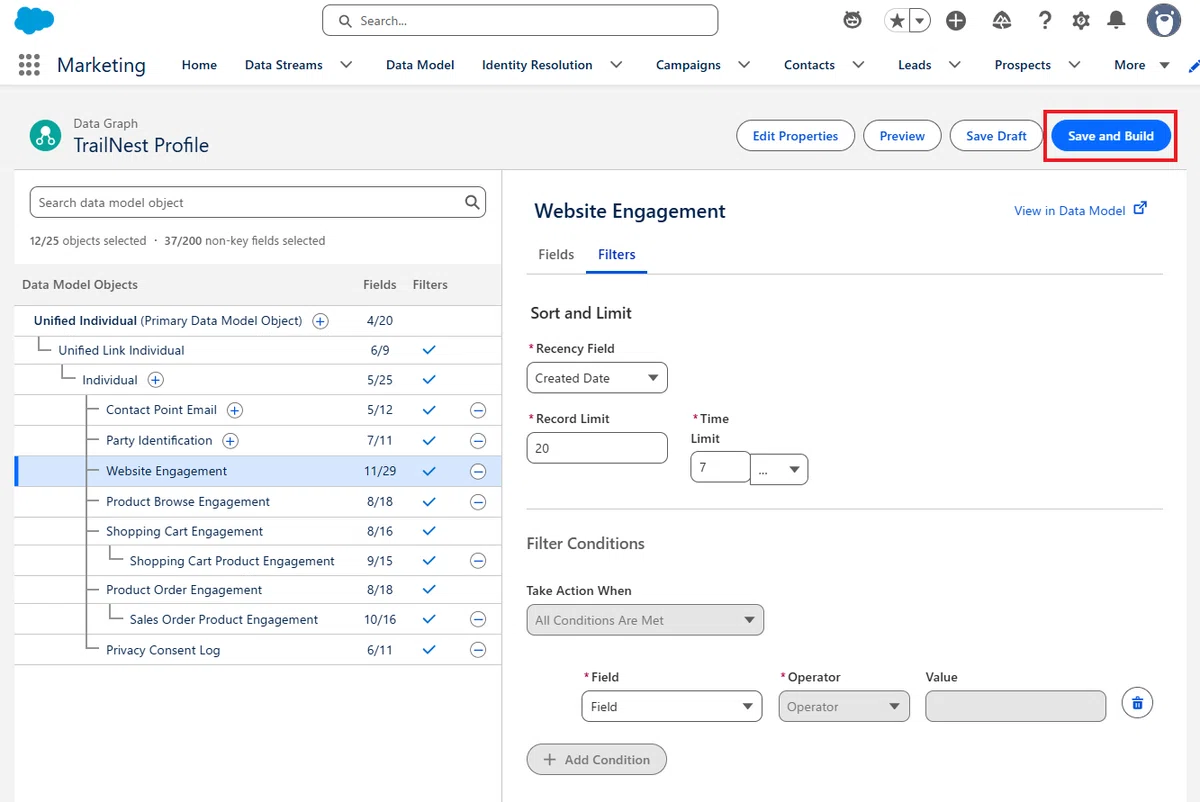Expand the Data Streams nav chevron
Viewport: 1200px width, 802px height.
click(346, 65)
